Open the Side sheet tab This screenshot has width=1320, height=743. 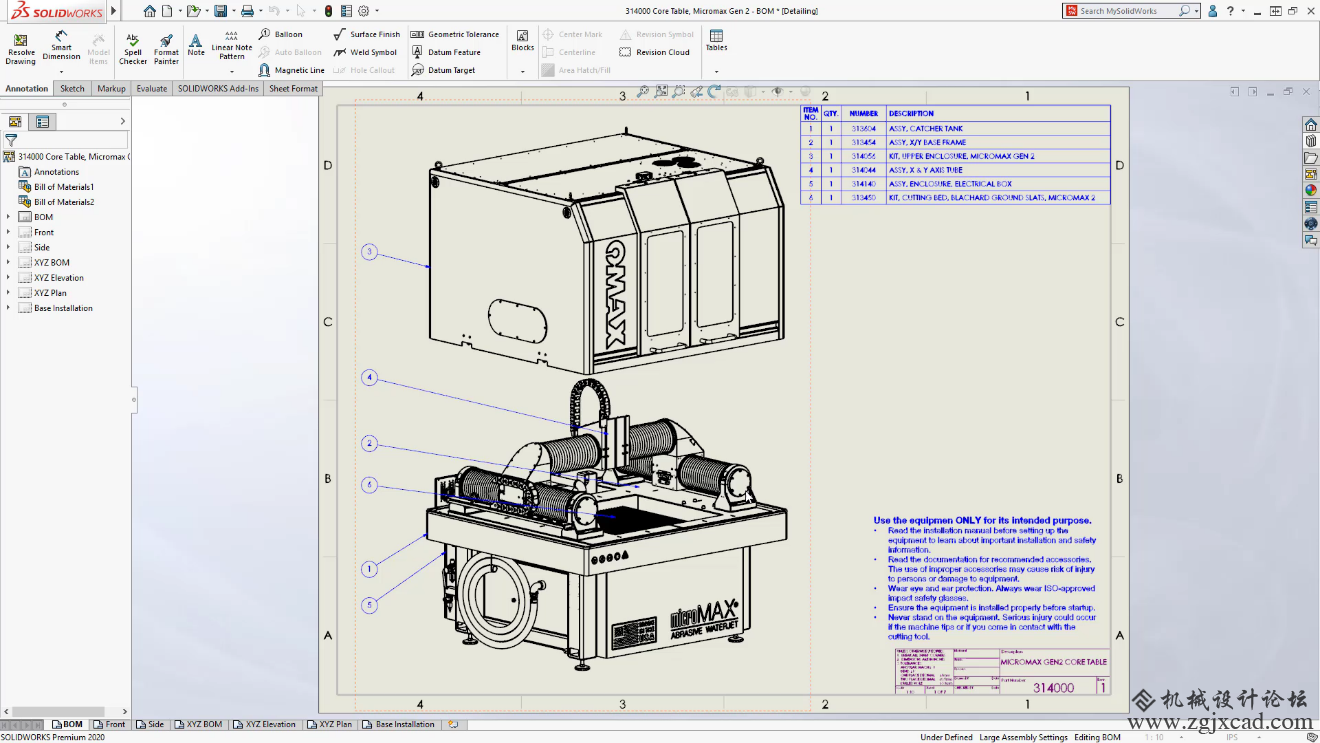[x=150, y=724]
